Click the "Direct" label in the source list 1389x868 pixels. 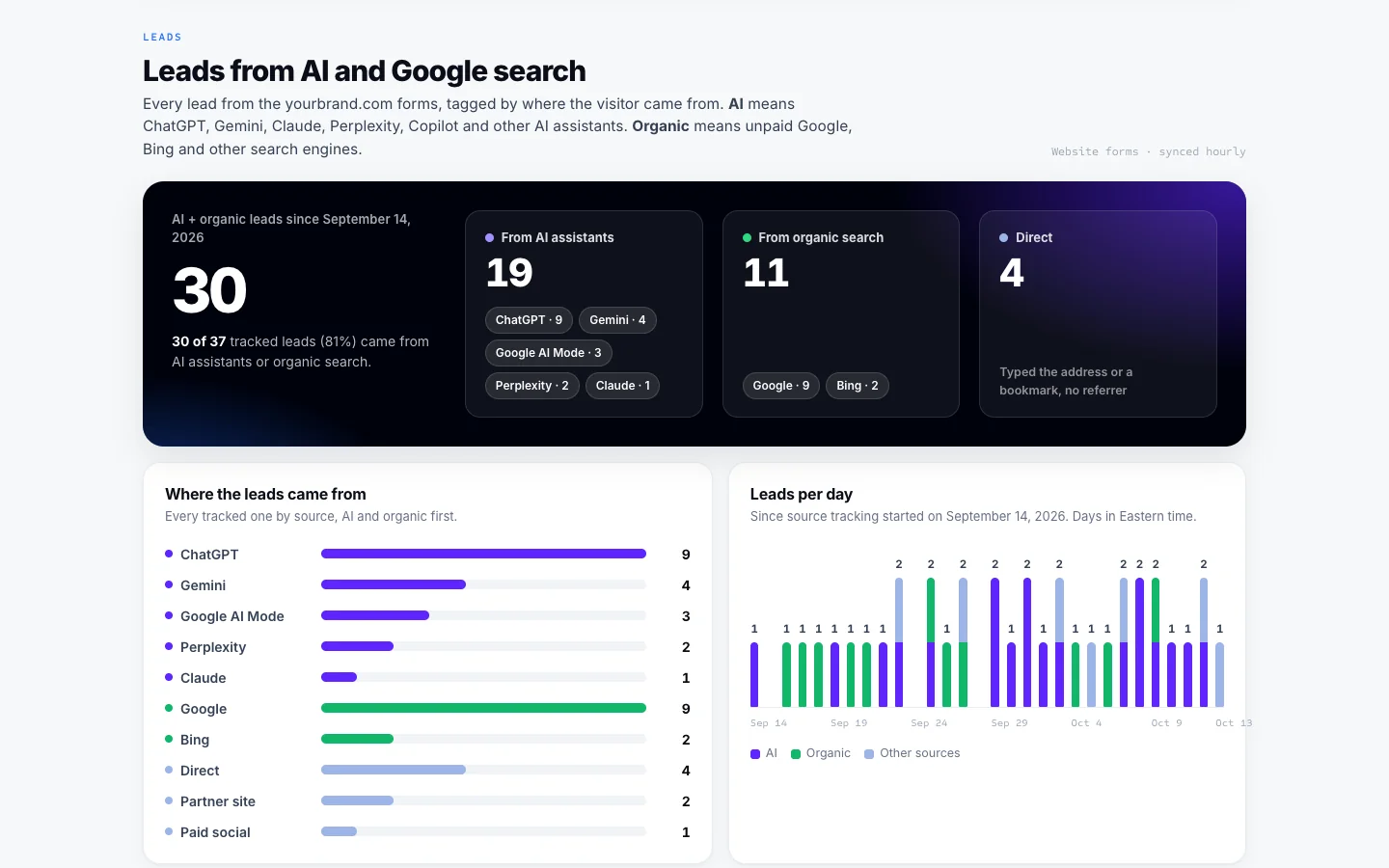tap(200, 771)
